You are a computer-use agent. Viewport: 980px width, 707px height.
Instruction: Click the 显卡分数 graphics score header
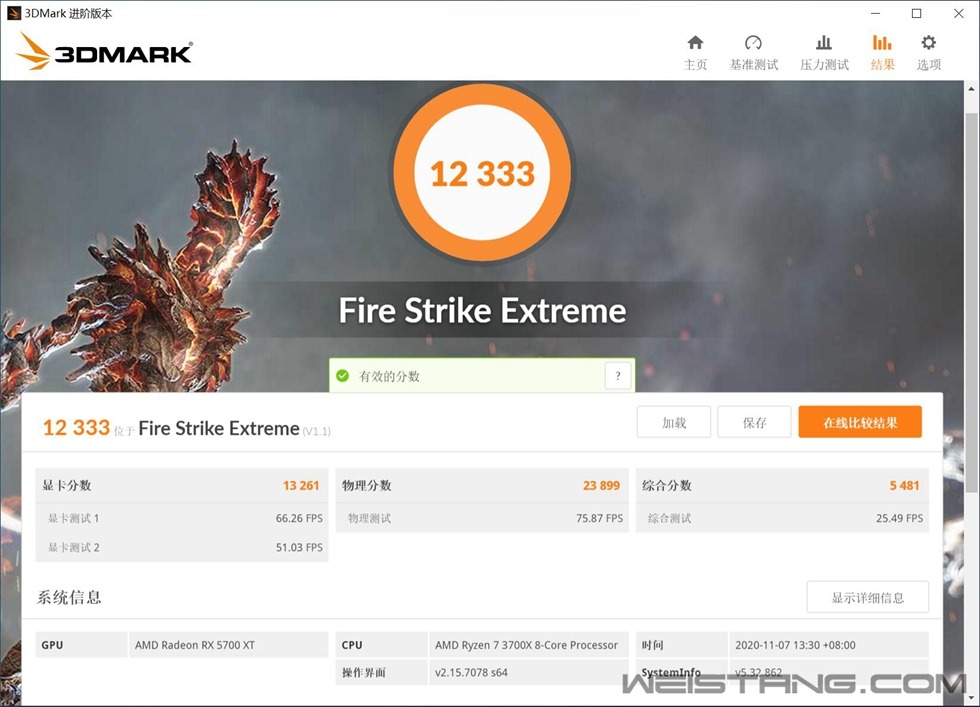point(67,485)
